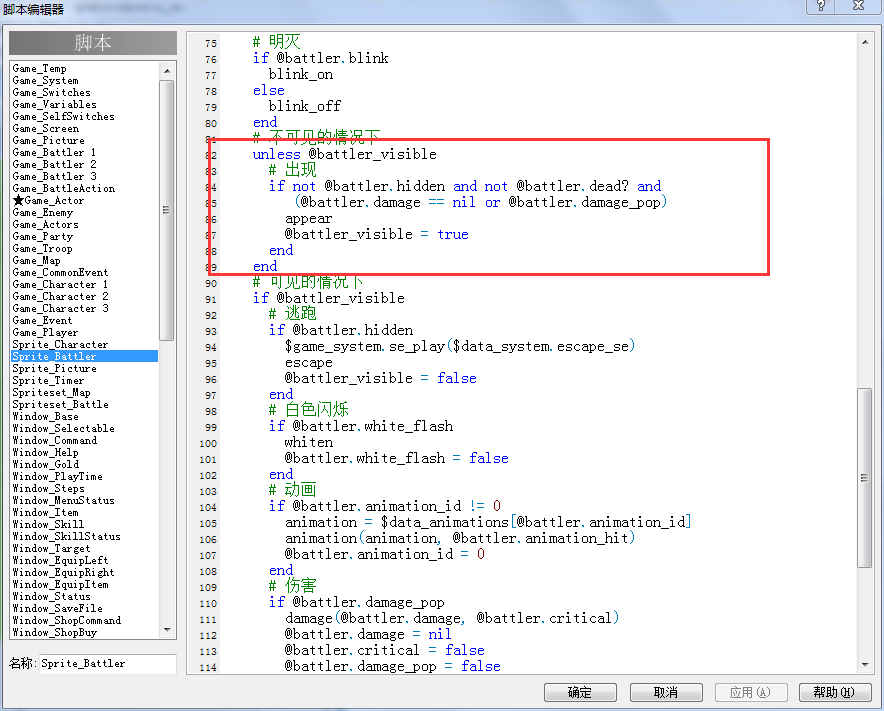Click the code editor vertical scrollbar thumb
This screenshot has width=884, height=711.
pyautogui.click(x=864, y=478)
